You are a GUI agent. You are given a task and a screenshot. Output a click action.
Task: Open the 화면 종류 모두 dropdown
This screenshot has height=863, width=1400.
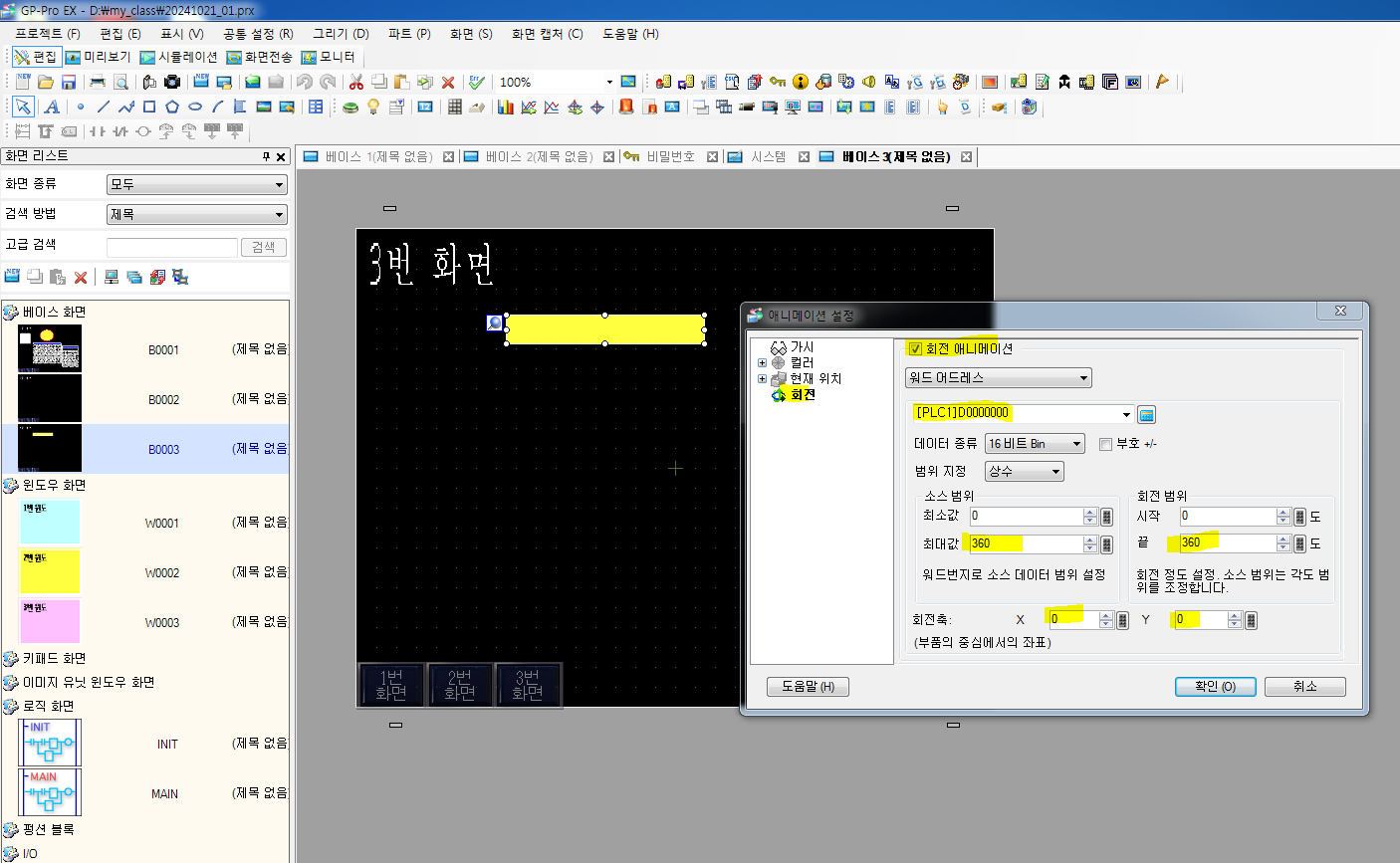click(197, 185)
